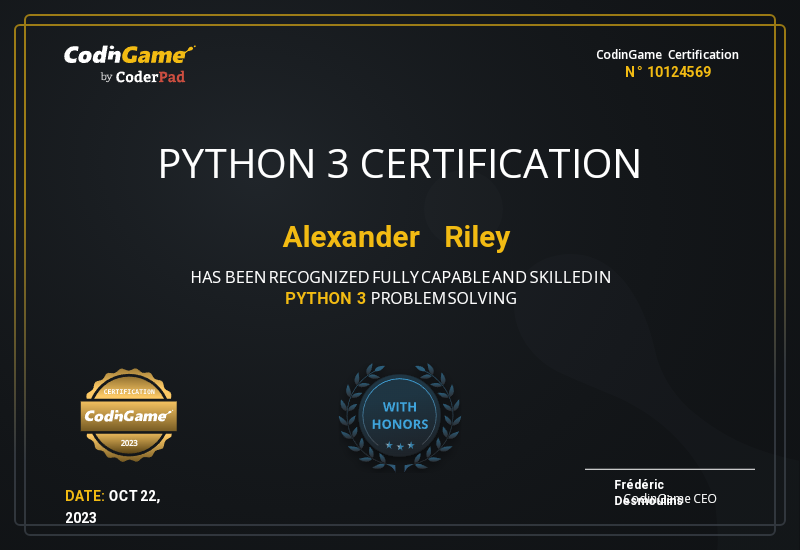Select the date Oct 22
The height and width of the screenshot is (550, 800).
135,496
